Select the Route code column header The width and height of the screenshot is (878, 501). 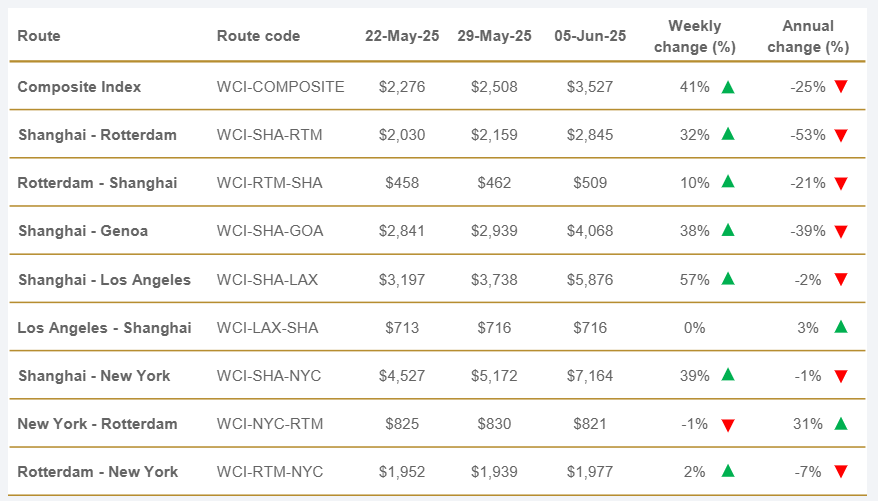pos(258,36)
